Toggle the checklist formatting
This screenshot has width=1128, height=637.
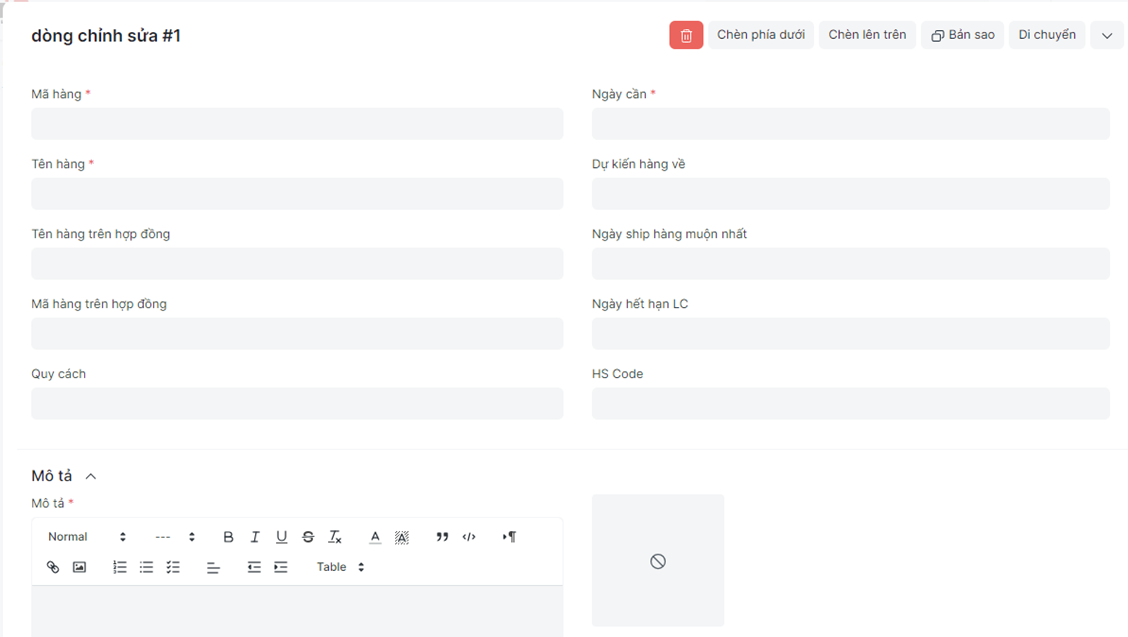173,567
